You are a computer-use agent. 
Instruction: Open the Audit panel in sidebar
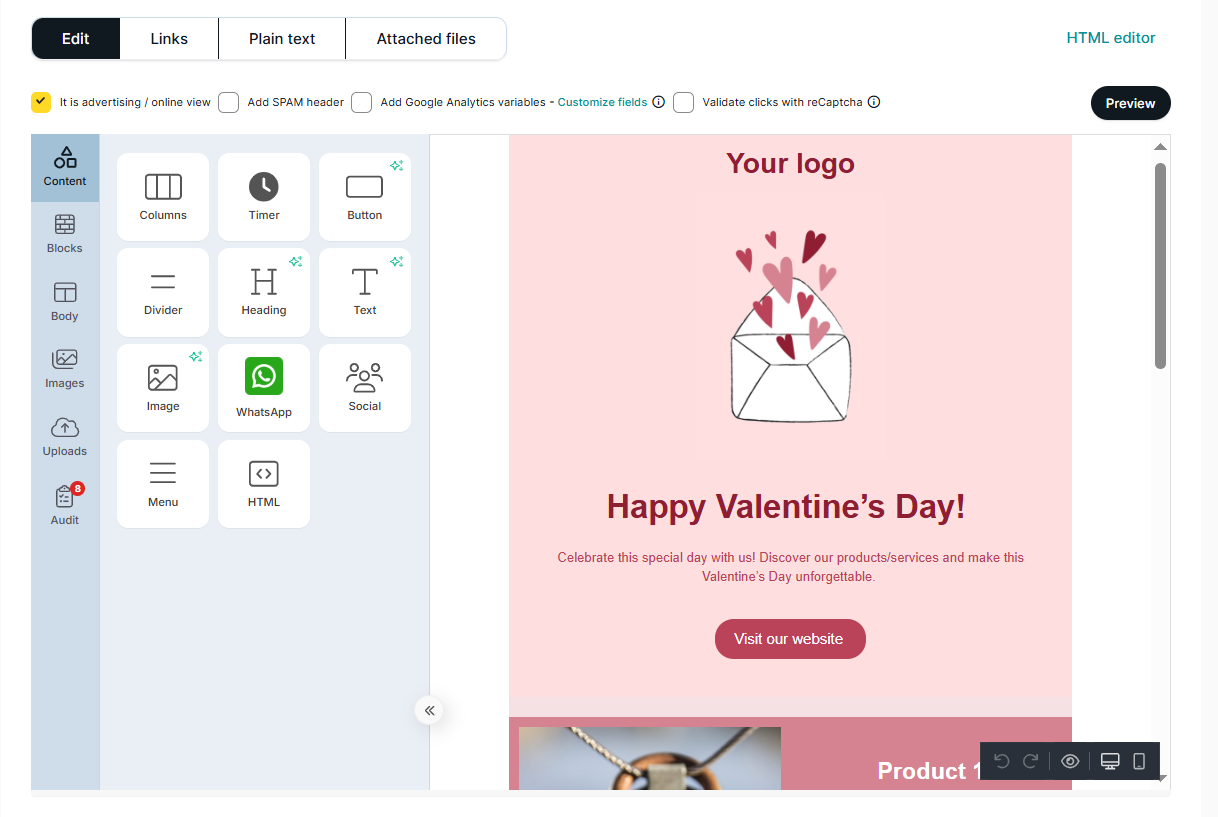[65, 505]
